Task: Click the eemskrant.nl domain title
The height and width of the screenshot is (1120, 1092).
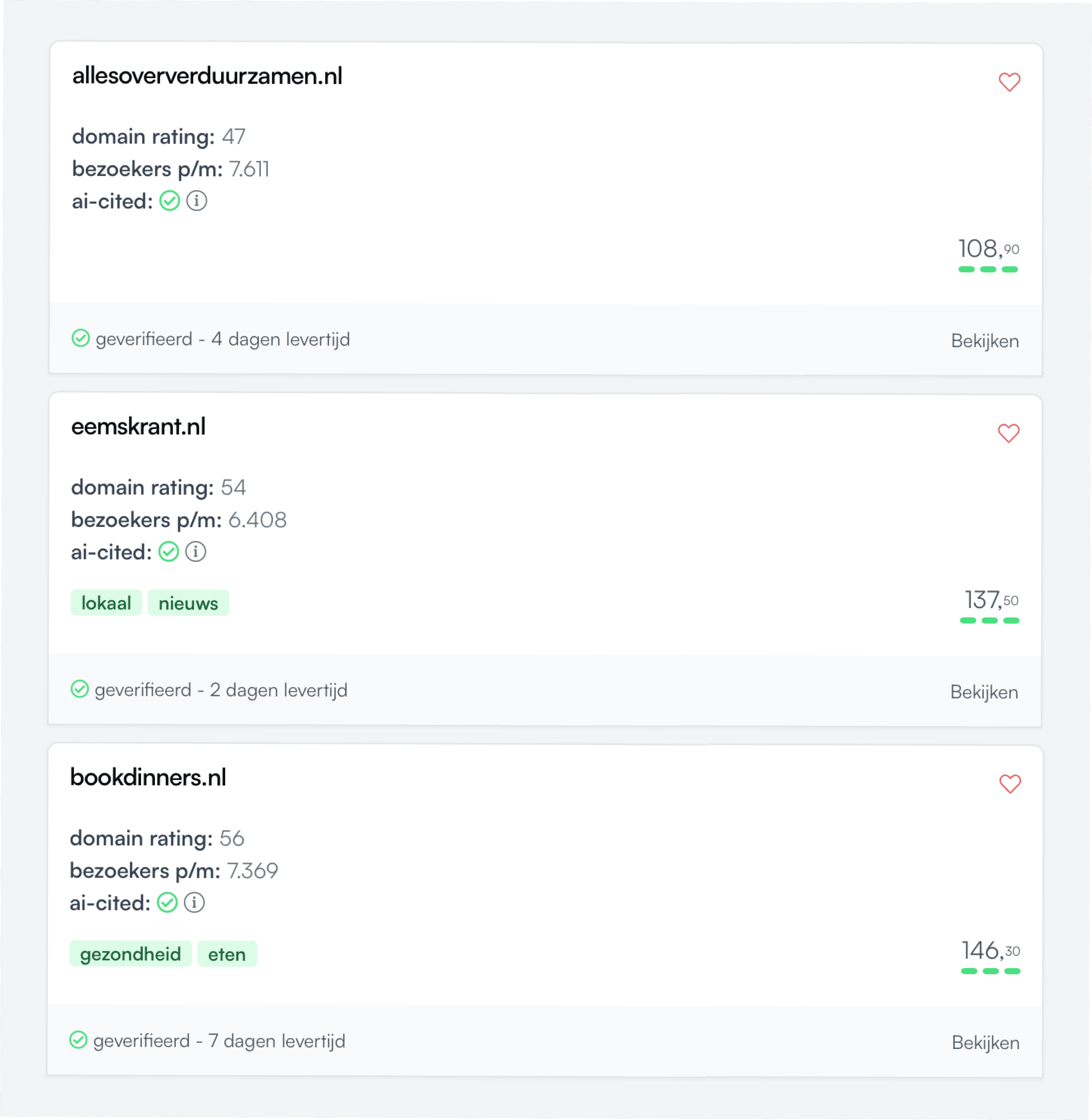Action: [x=138, y=426]
